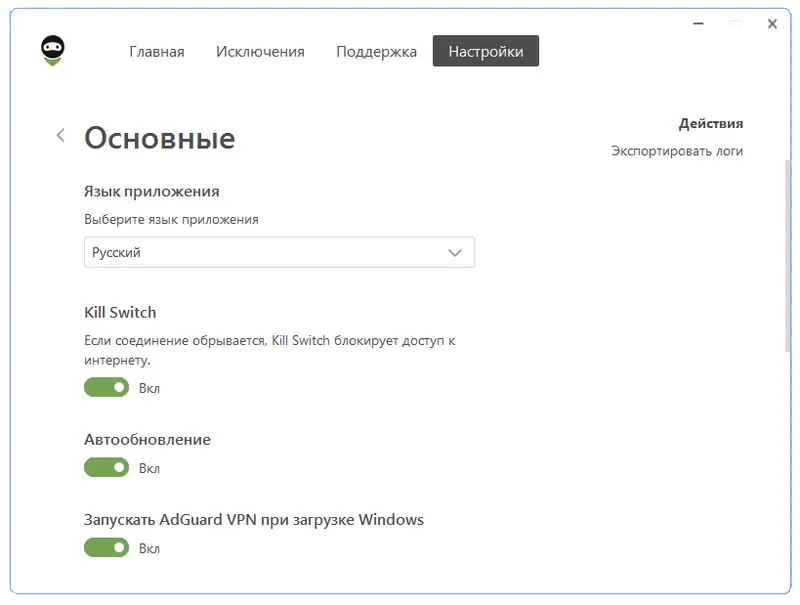This screenshot has height=605, width=800.
Task: Click the Основные page title
Action: click(159, 138)
